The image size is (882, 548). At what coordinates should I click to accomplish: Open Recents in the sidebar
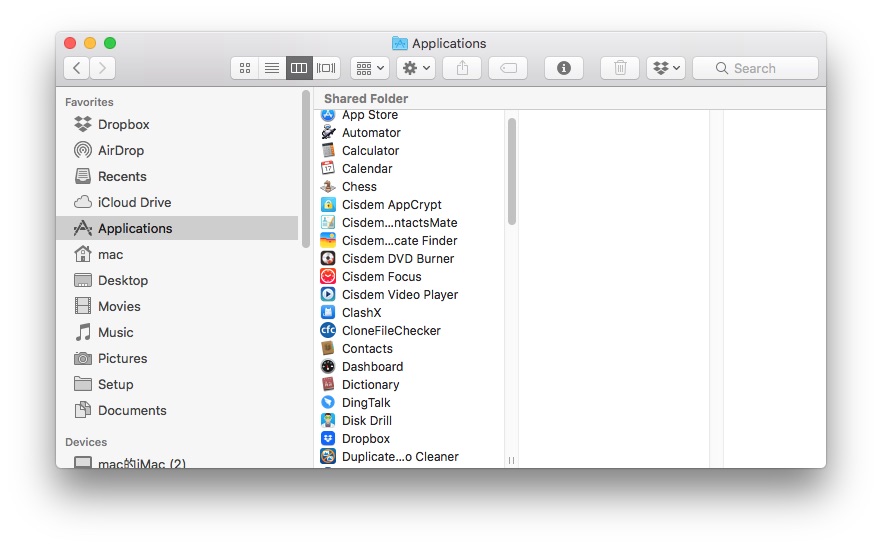pyautogui.click(x=177, y=176)
